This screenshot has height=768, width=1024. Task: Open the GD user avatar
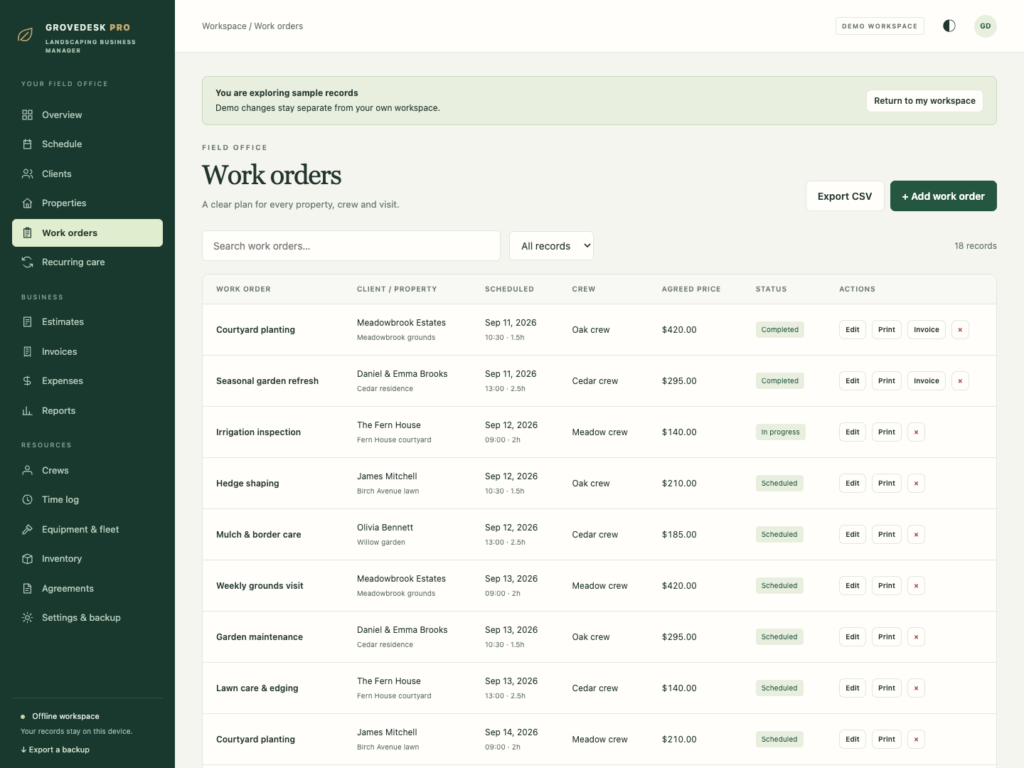985,26
